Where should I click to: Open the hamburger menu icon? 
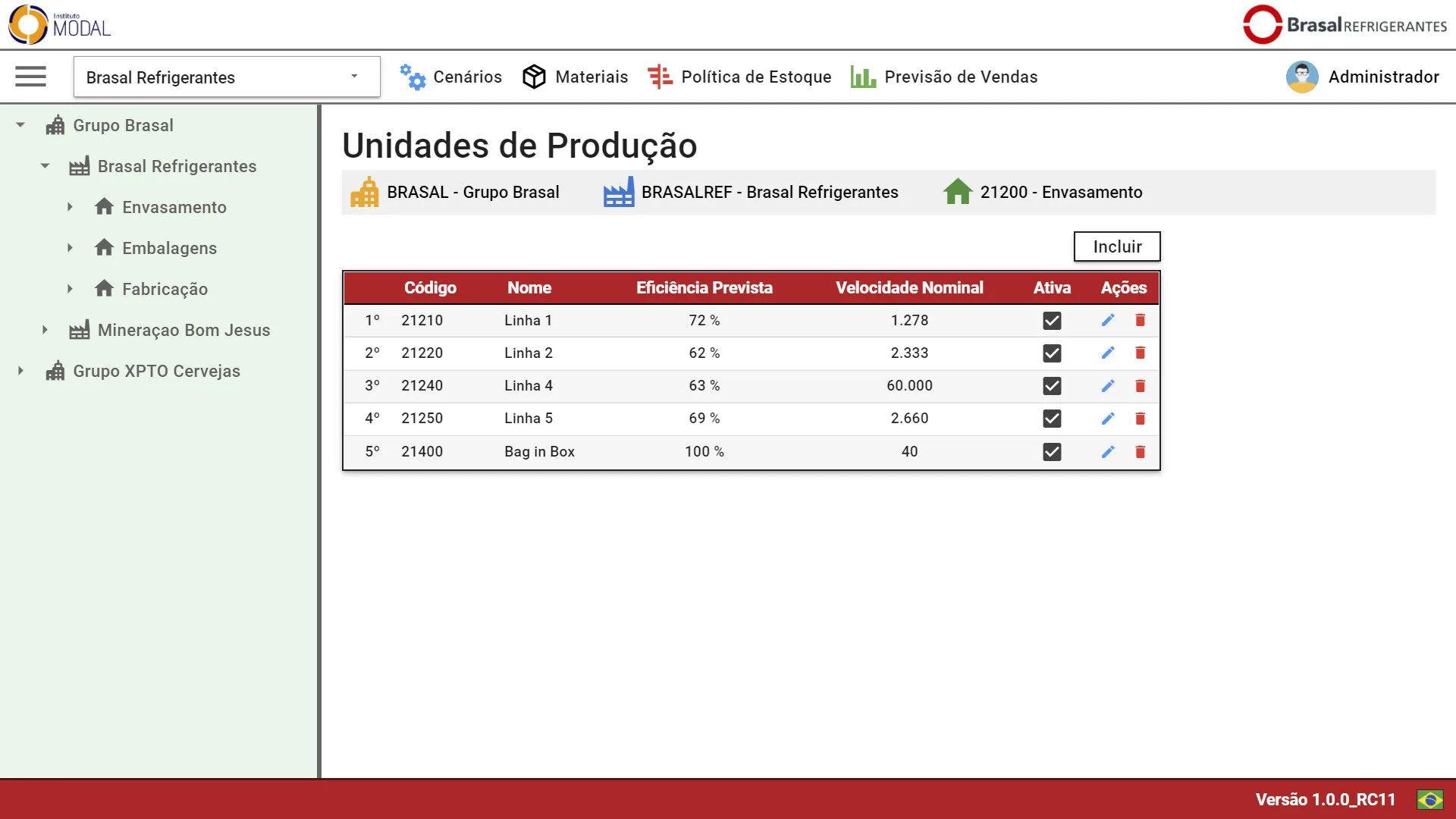[x=30, y=77]
